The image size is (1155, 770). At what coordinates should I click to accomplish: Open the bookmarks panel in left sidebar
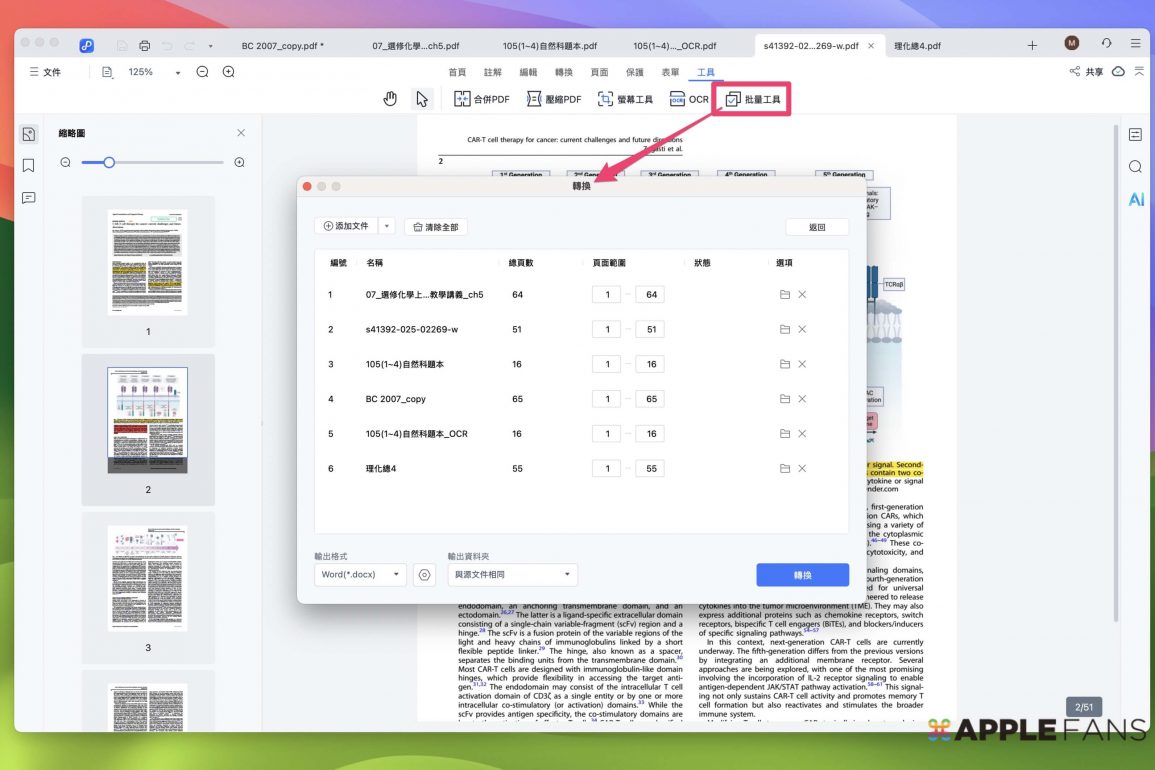tap(28, 166)
